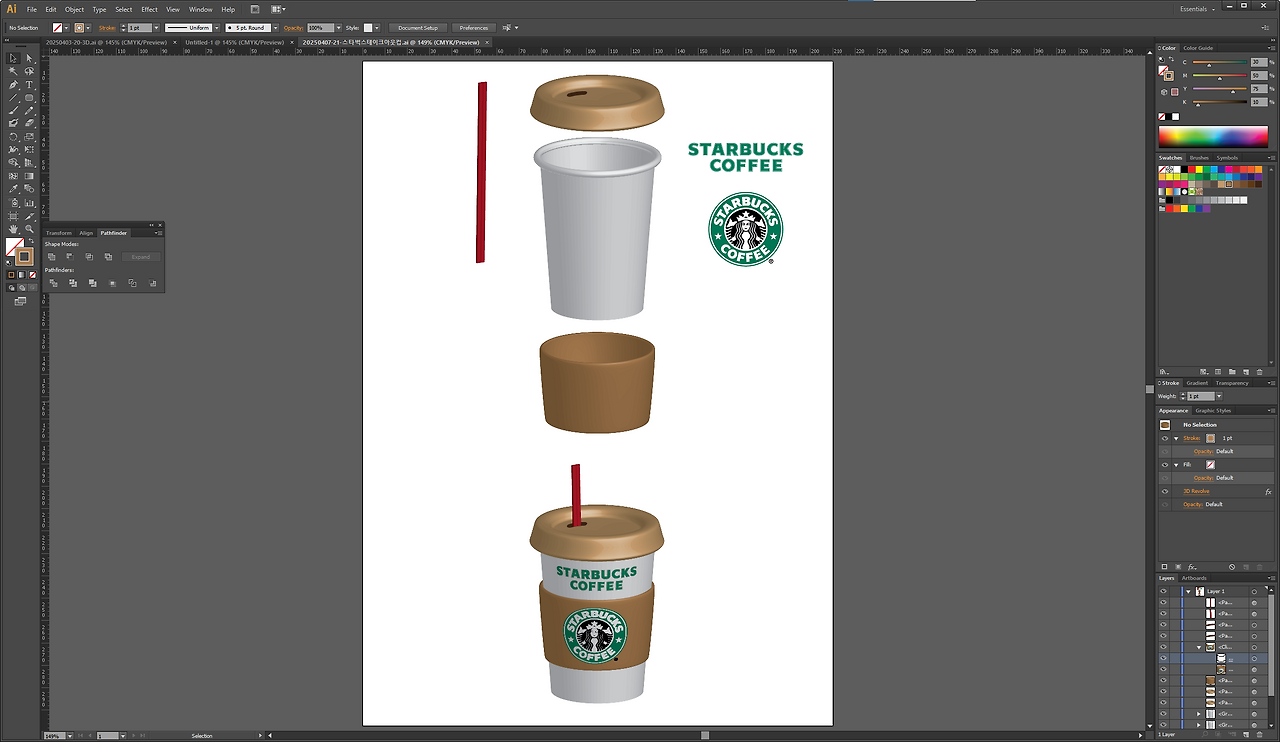Click the Document Setup button
Screen dimensions: 1280x742
point(417,28)
